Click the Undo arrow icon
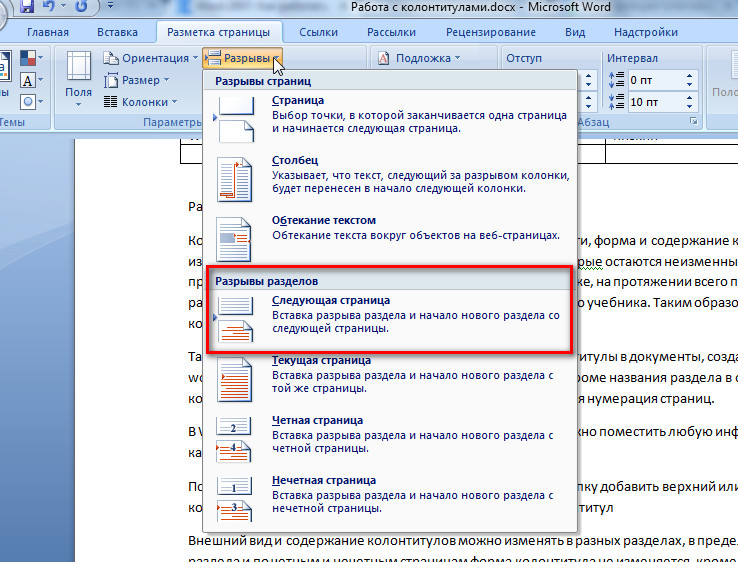The width and height of the screenshot is (738, 562). coord(48,6)
